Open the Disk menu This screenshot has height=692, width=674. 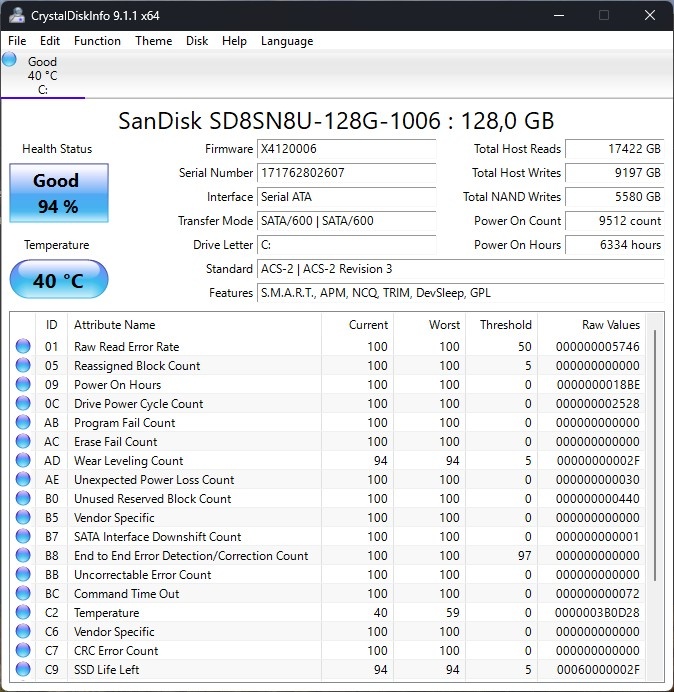point(197,41)
